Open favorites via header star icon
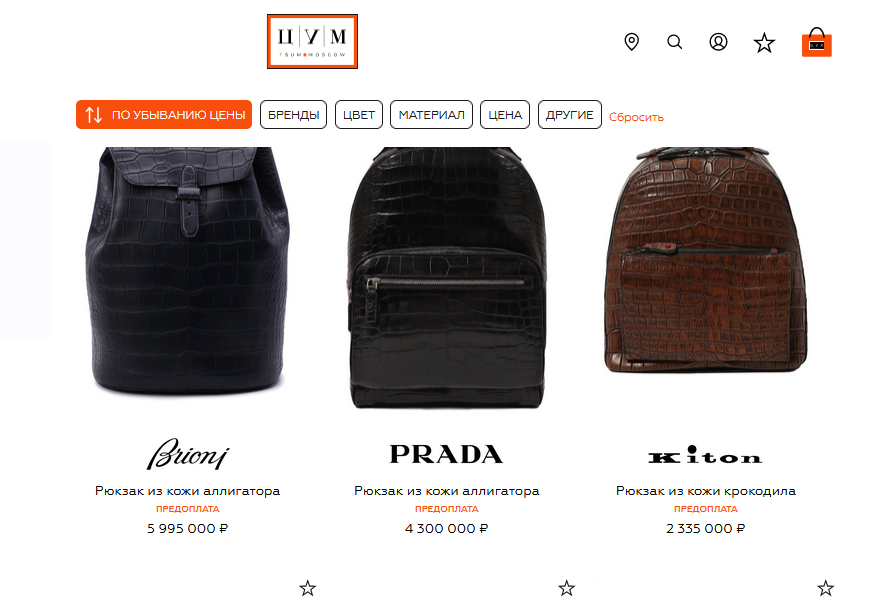 pos(764,43)
